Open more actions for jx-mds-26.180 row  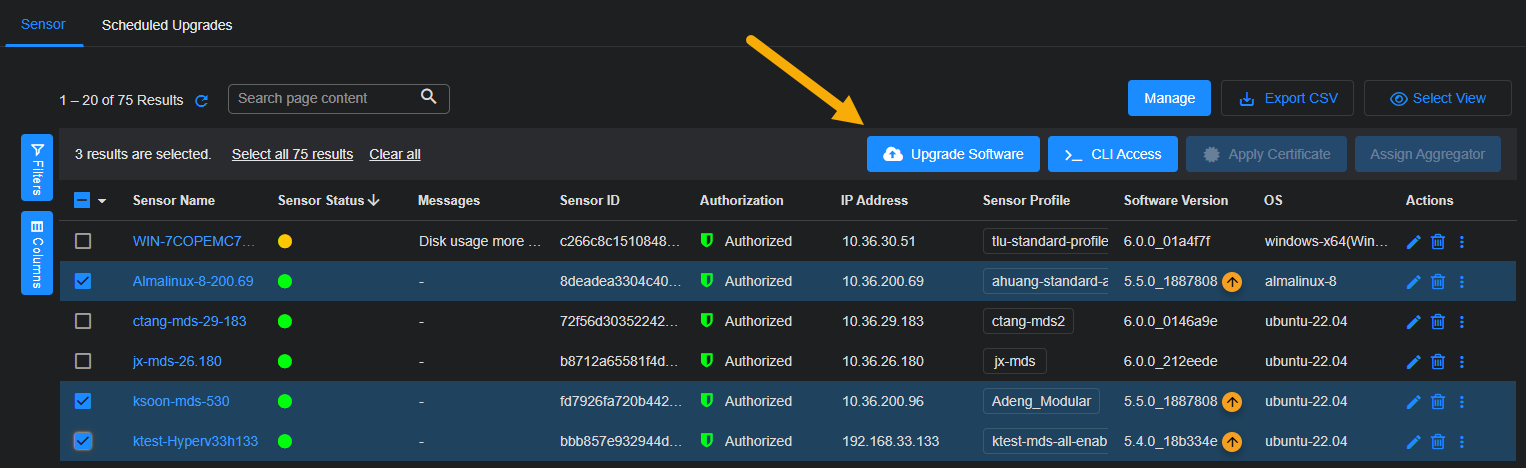[x=1461, y=362]
